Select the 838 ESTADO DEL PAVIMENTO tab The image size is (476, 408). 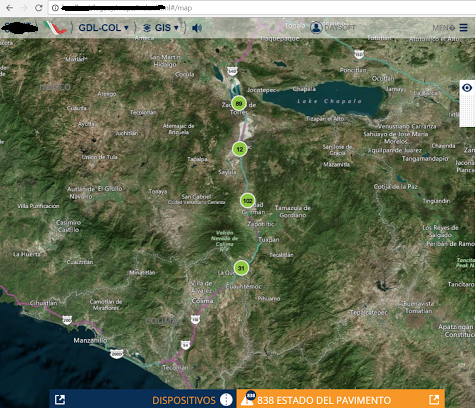pyautogui.click(x=324, y=400)
